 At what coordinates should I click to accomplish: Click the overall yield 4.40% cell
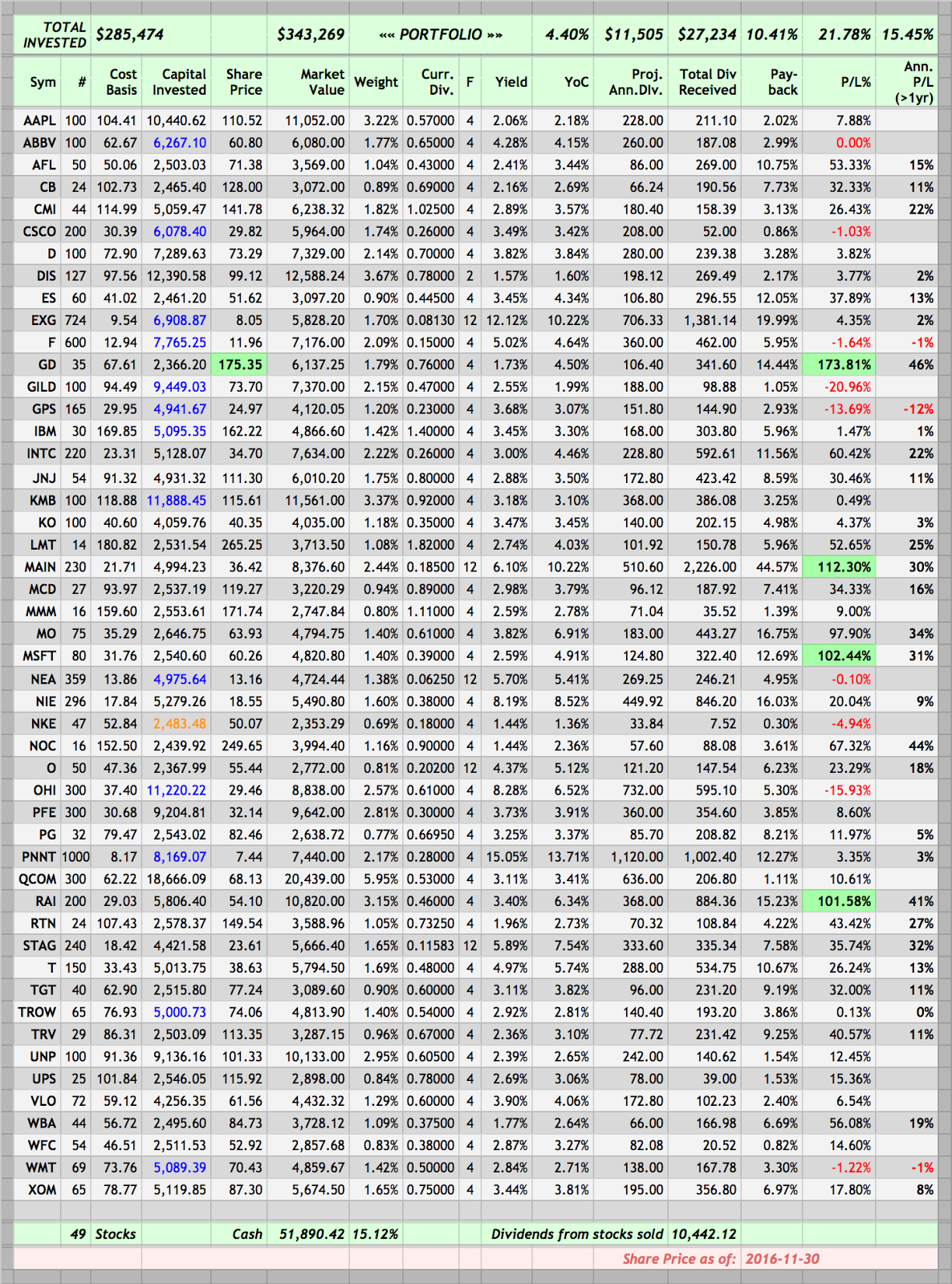[x=562, y=35]
